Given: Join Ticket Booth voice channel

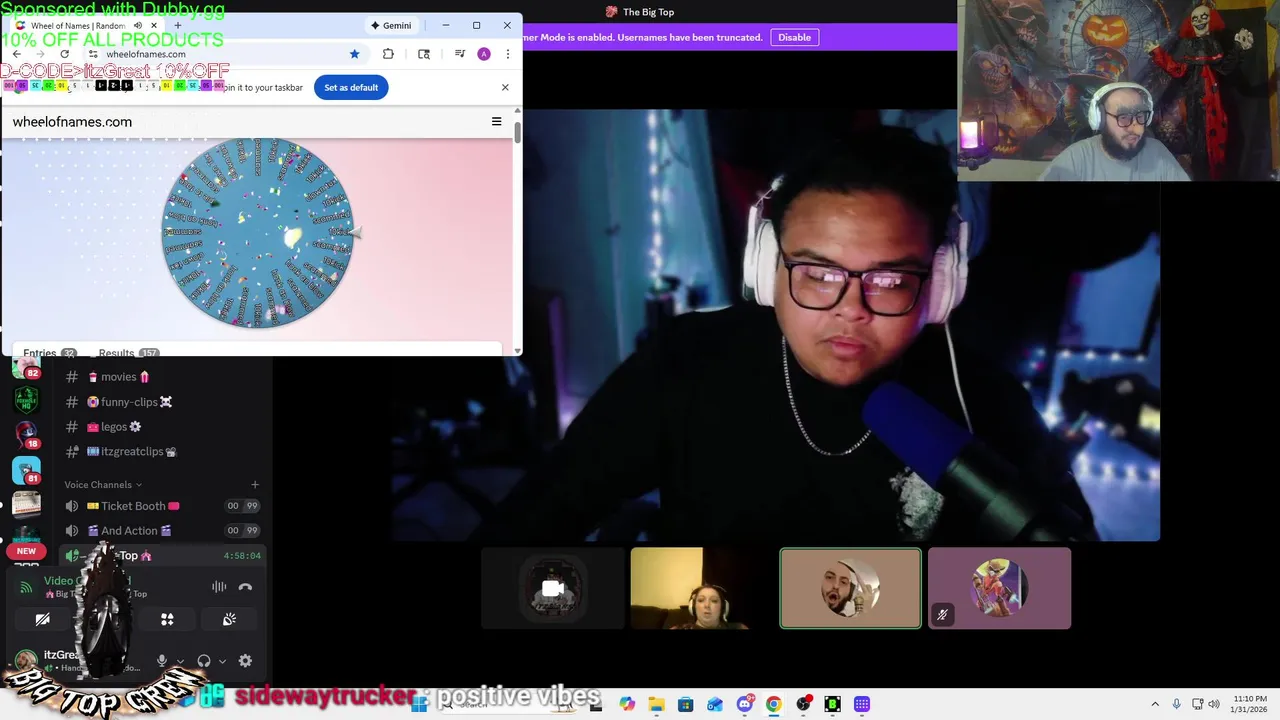Looking at the screenshot, I should tap(161, 506).
